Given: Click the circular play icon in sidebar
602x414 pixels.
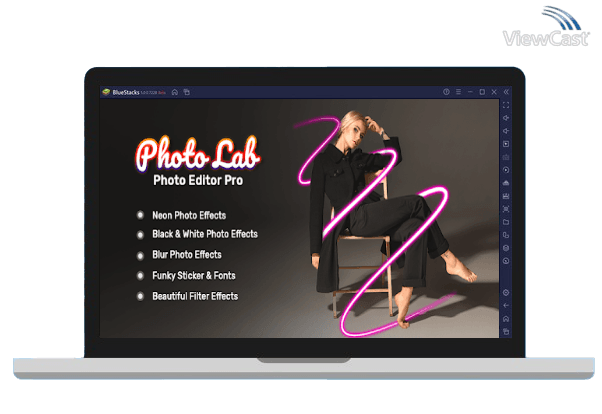Looking at the screenshot, I should pyautogui.click(x=506, y=170).
